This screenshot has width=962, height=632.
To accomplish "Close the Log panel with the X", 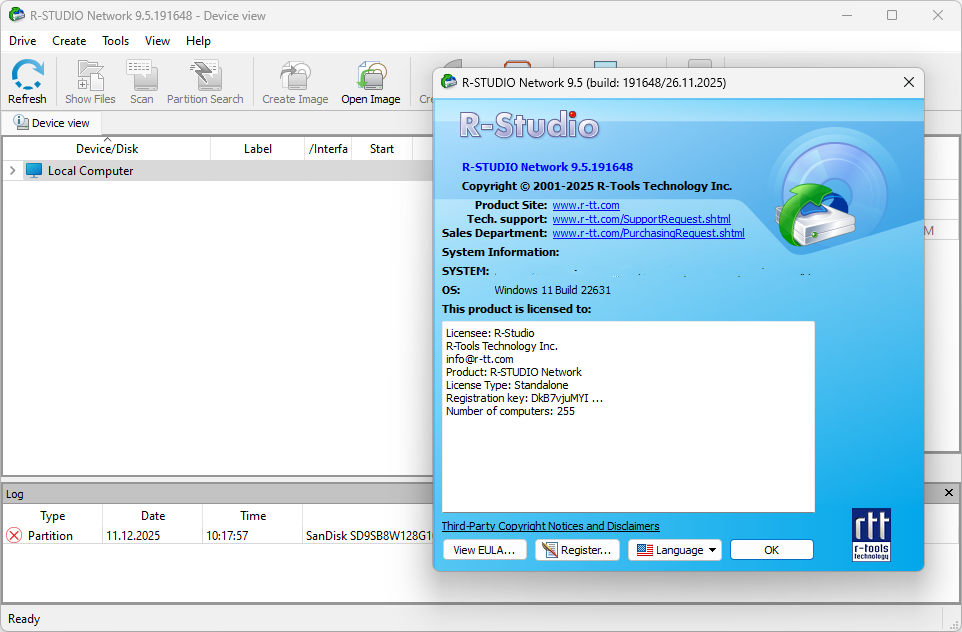I will click(x=949, y=493).
